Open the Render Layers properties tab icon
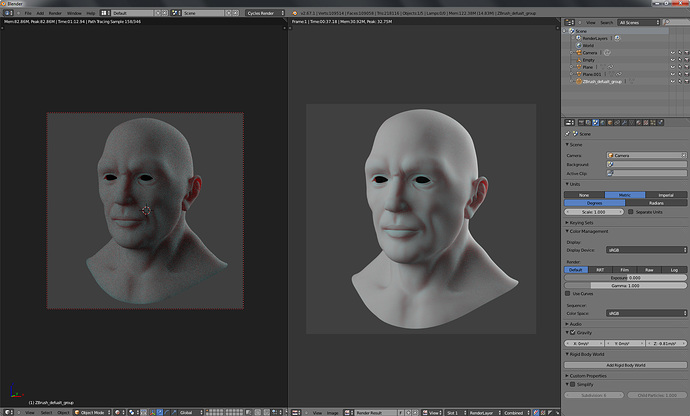The height and width of the screenshot is (416, 690). click(588, 123)
